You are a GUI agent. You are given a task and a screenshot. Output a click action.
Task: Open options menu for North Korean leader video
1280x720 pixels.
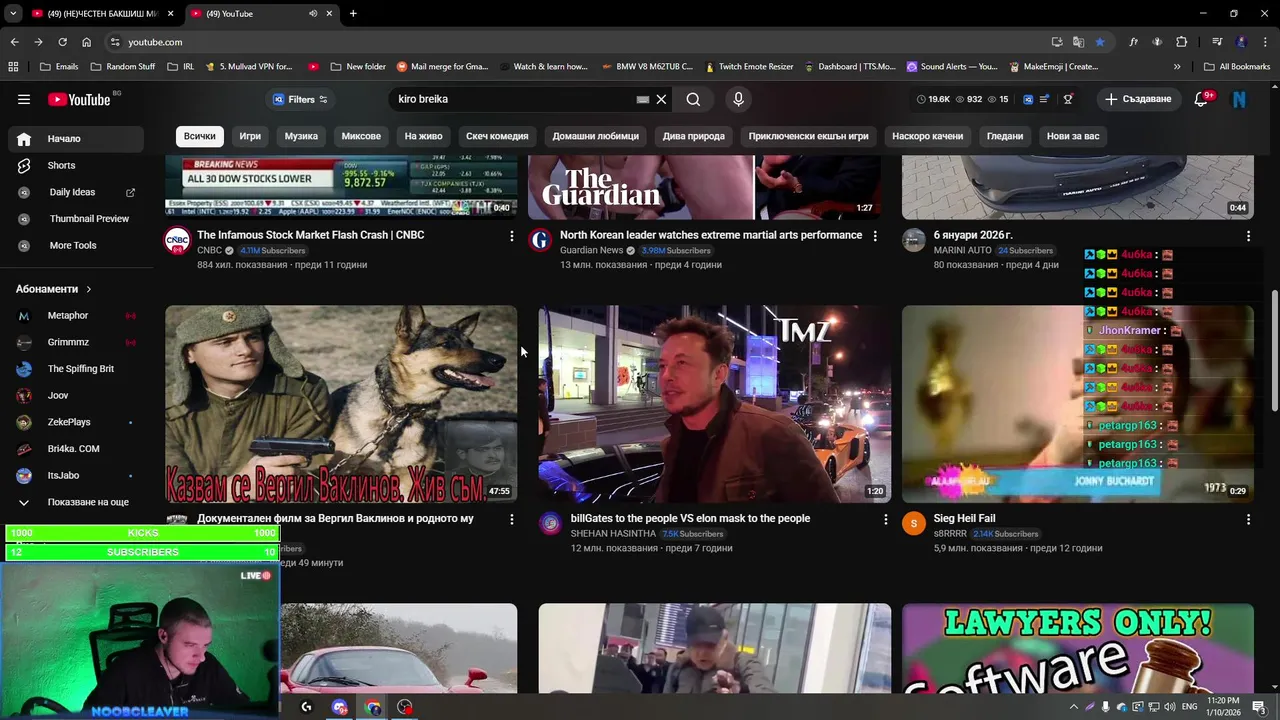click(x=875, y=236)
